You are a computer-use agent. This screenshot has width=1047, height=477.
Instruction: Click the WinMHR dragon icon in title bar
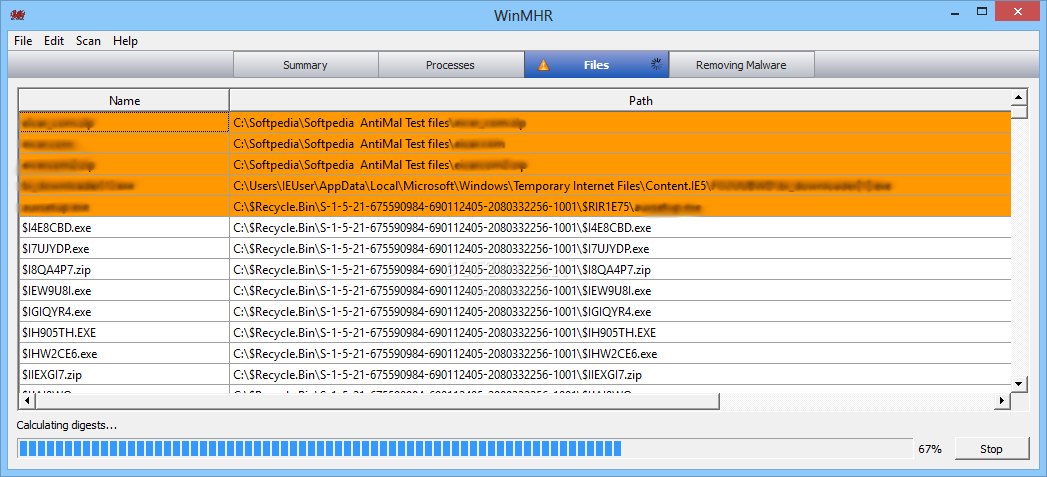point(17,13)
